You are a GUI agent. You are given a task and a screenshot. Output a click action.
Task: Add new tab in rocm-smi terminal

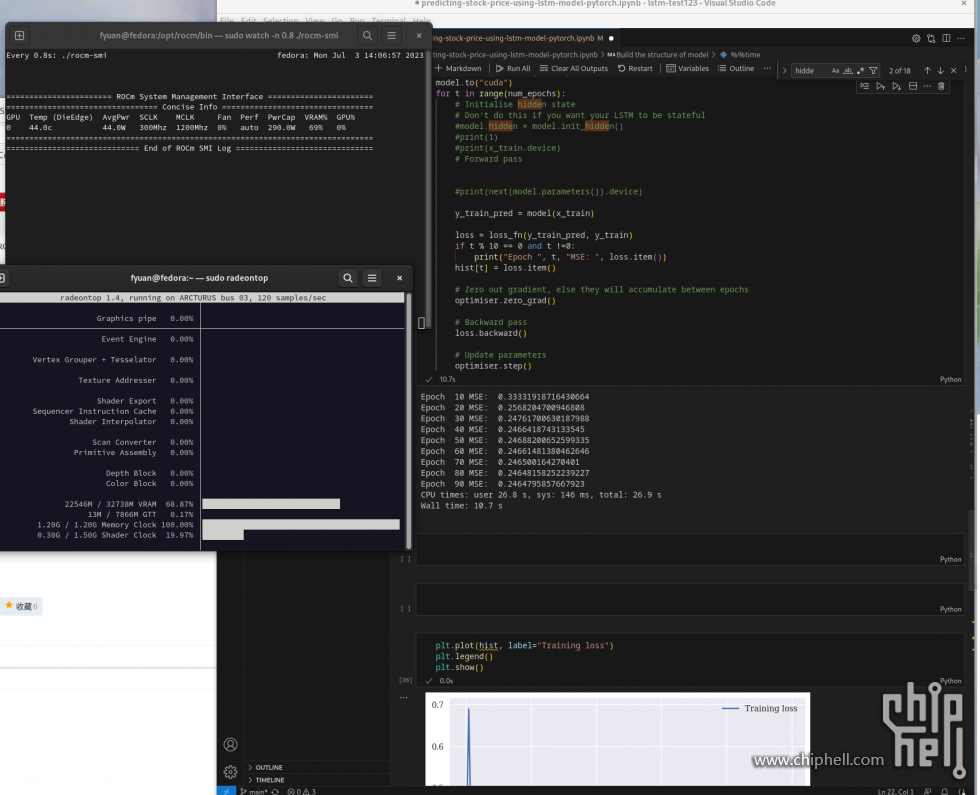[19, 36]
